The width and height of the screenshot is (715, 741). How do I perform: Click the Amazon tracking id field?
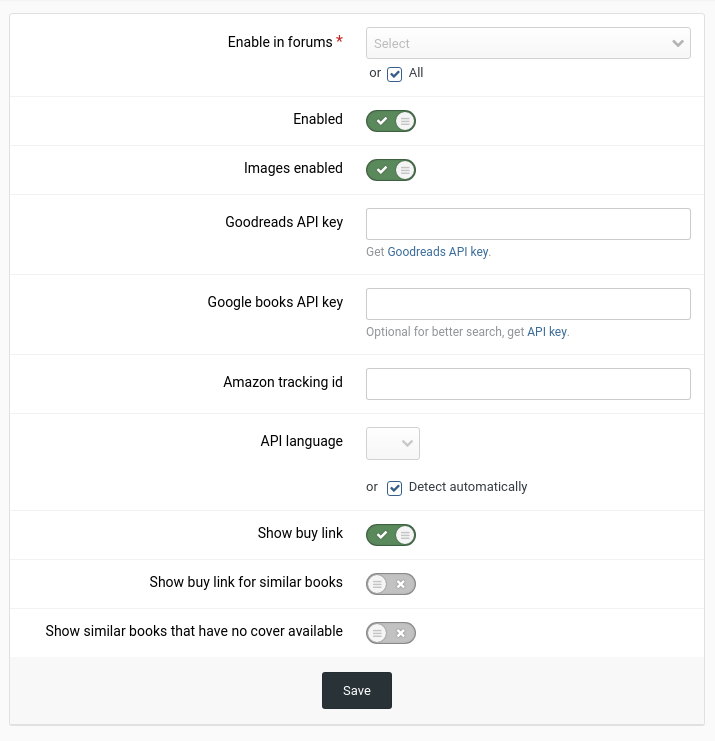click(528, 384)
